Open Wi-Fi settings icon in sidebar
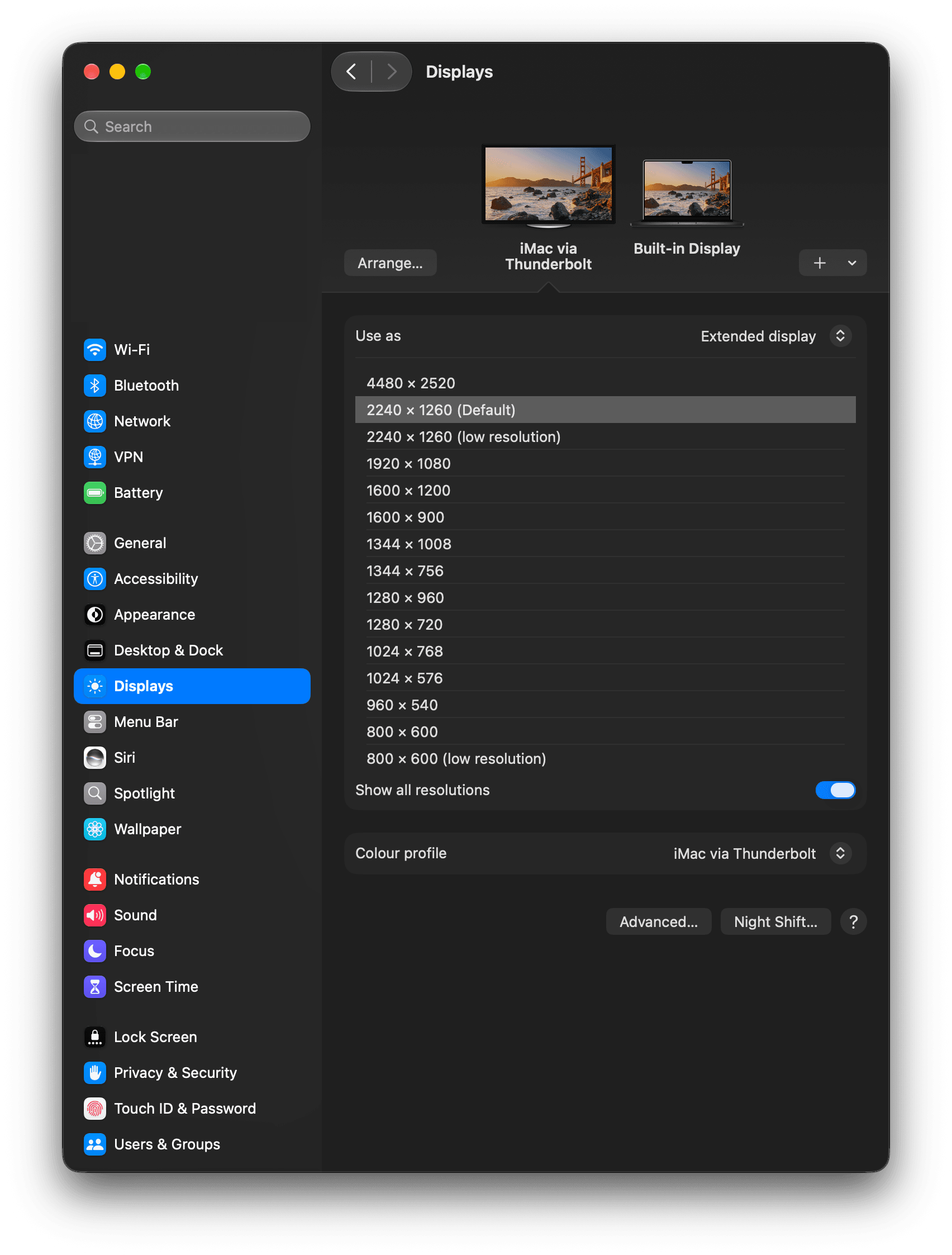The image size is (952, 1255). pos(95,349)
